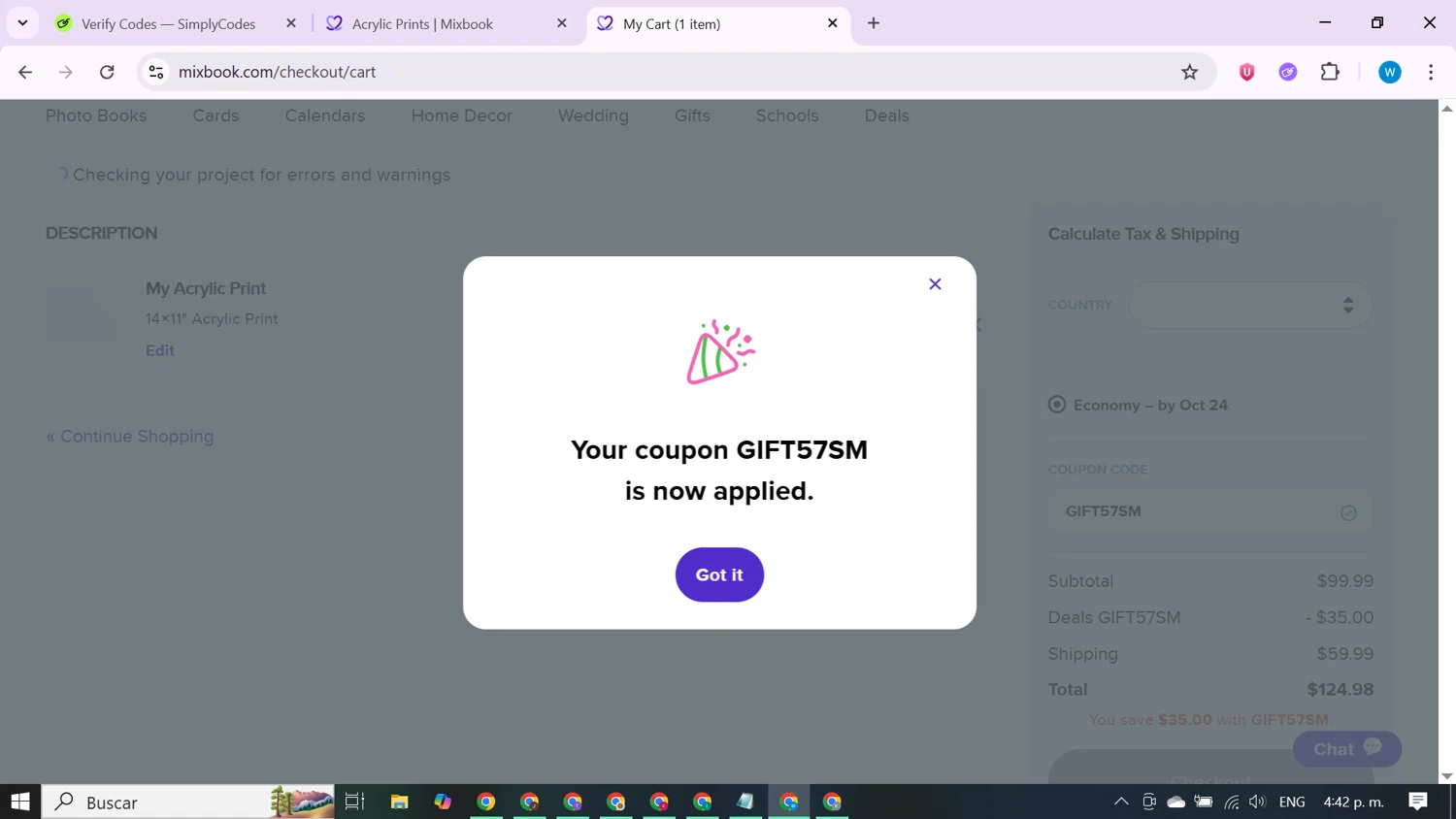Open the tab search chevron dropdown

point(22,23)
